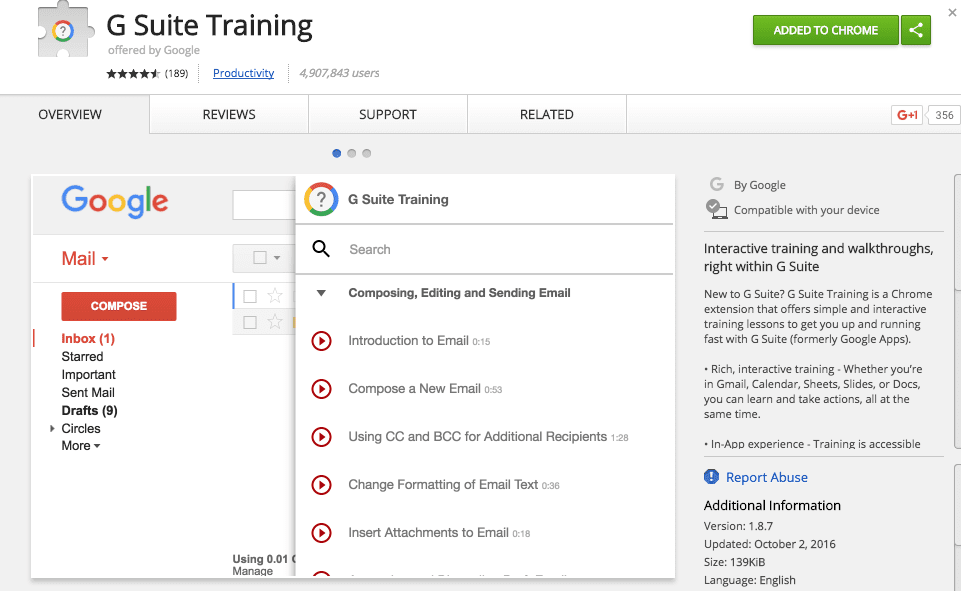Click the 'Updated: October 2, 2016' text
The height and width of the screenshot is (591, 961).
(769, 544)
